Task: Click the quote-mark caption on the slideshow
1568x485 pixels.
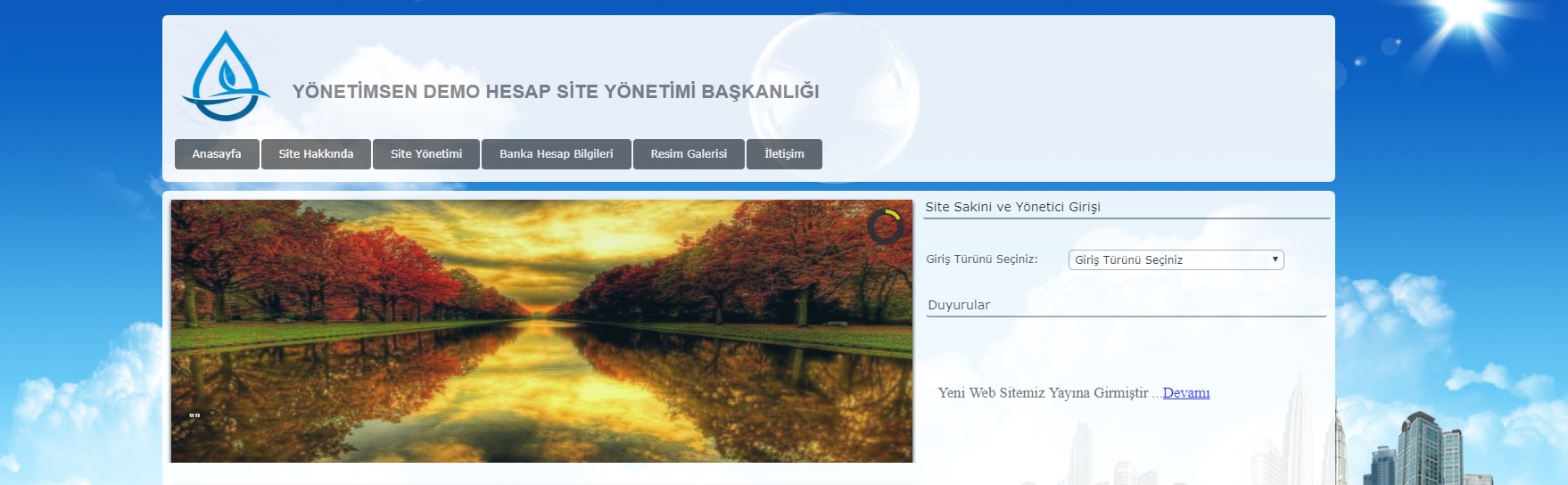Action: pyautogui.click(x=194, y=416)
